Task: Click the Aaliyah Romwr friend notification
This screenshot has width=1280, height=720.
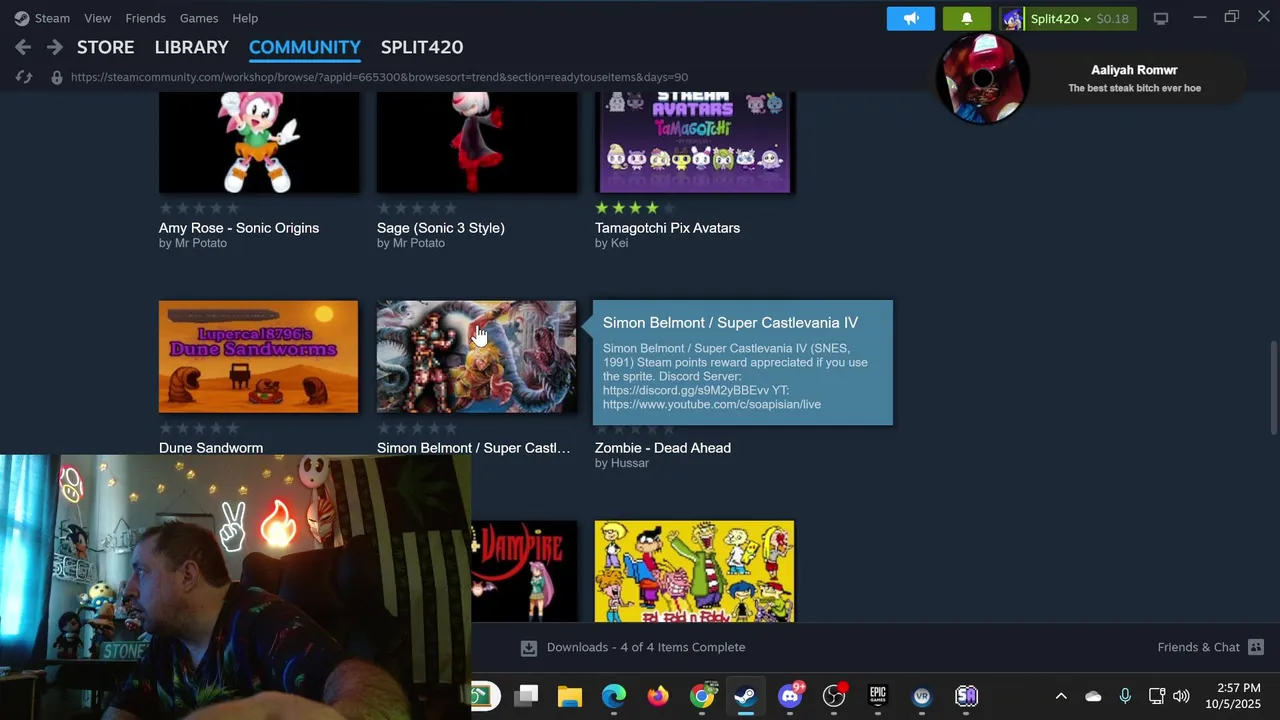Action: point(1090,78)
